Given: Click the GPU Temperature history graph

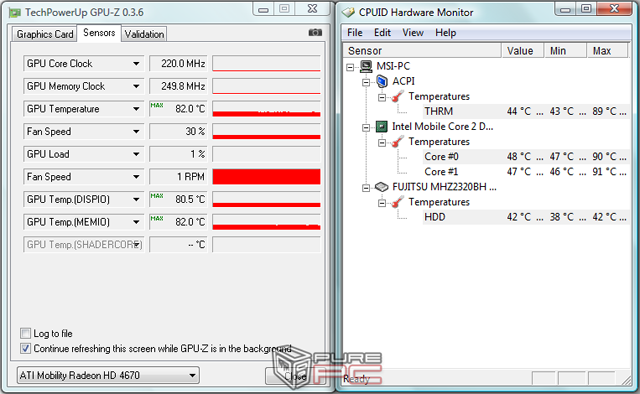Looking at the screenshot, I should [267, 109].
